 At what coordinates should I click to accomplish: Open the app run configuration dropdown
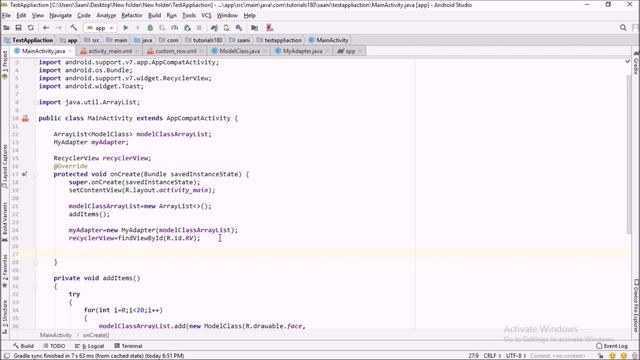coord(100,28)
